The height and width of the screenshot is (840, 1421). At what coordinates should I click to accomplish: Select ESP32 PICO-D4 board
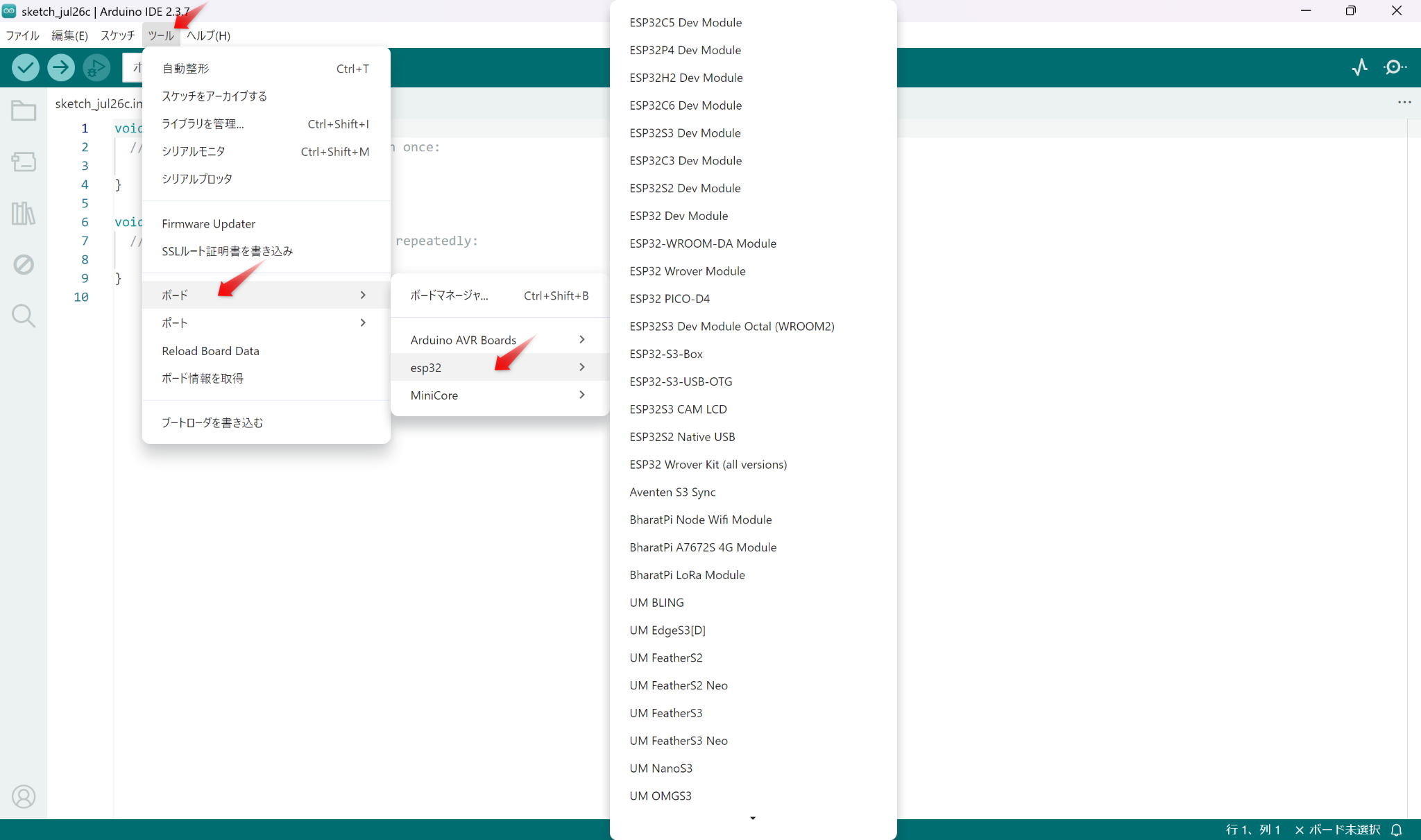(x=754, y=299)
